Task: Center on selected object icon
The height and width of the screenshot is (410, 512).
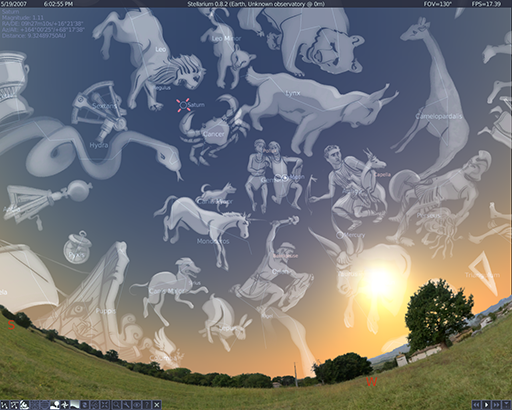Action: [x=105, y=405]
